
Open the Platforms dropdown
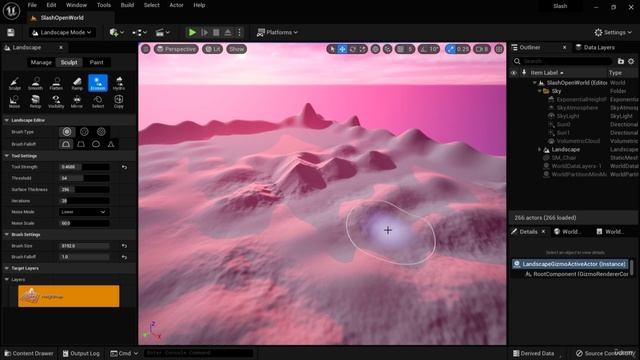(x=277, y=32)
